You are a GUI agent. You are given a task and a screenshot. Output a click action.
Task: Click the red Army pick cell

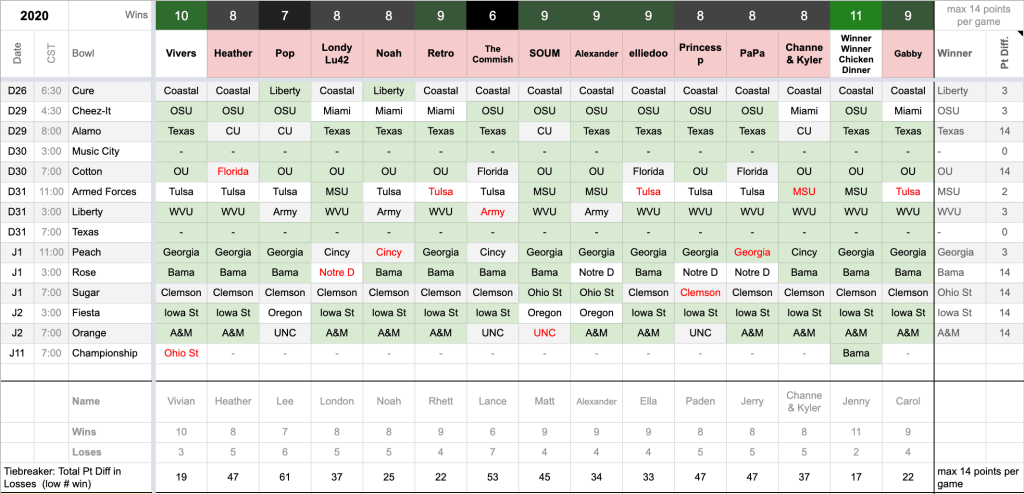[492, 212]
